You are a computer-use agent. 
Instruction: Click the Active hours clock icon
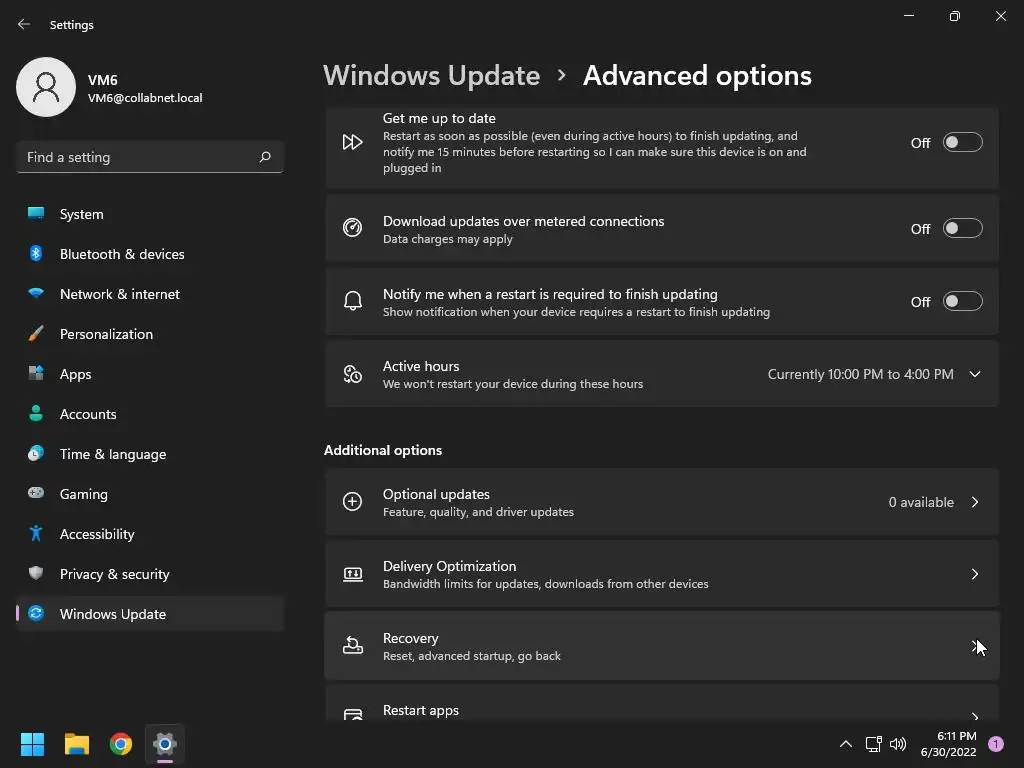[x=353, y=374]
